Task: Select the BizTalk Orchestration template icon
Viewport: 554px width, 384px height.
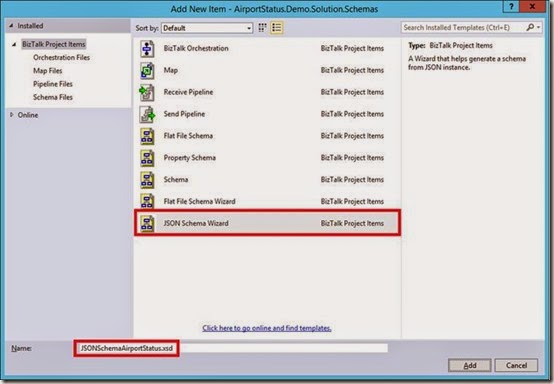Action: click(x=147, y=48)
